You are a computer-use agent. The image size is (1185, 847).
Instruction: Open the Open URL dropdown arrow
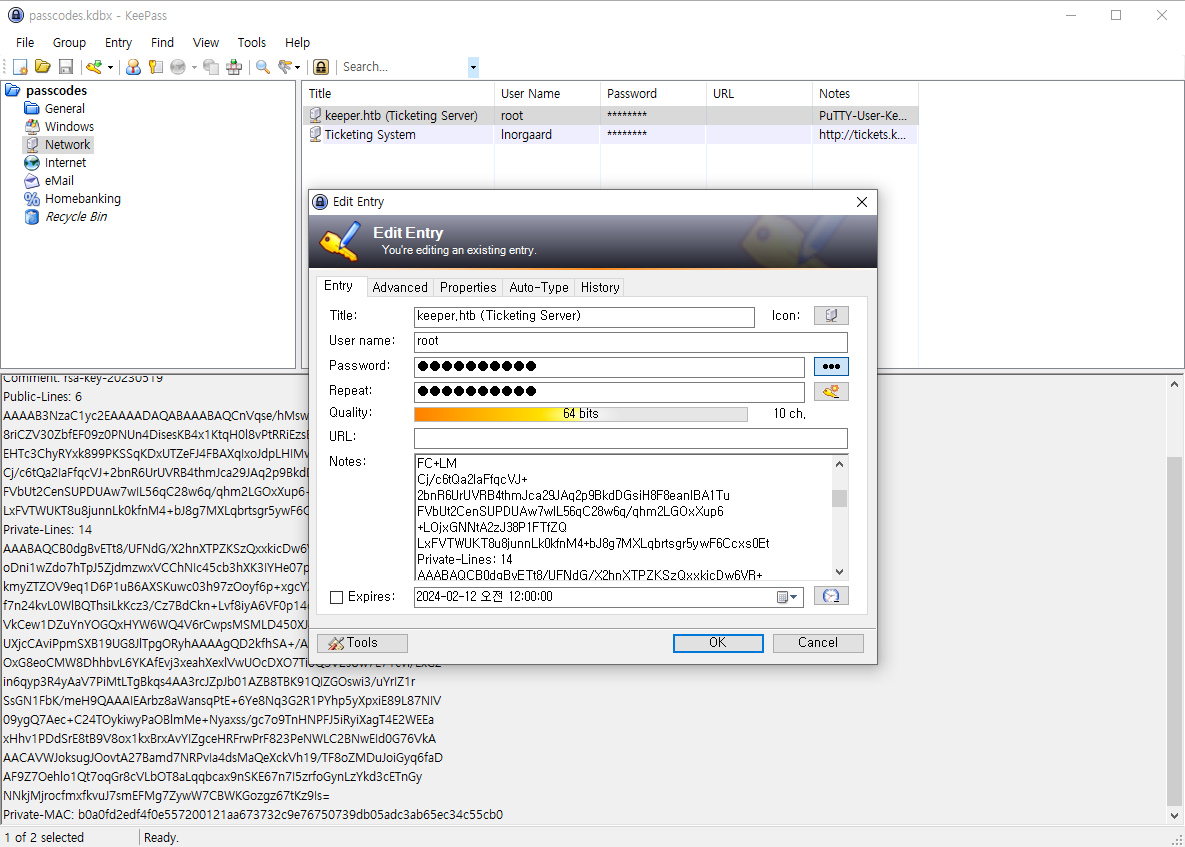click(194, 67)
